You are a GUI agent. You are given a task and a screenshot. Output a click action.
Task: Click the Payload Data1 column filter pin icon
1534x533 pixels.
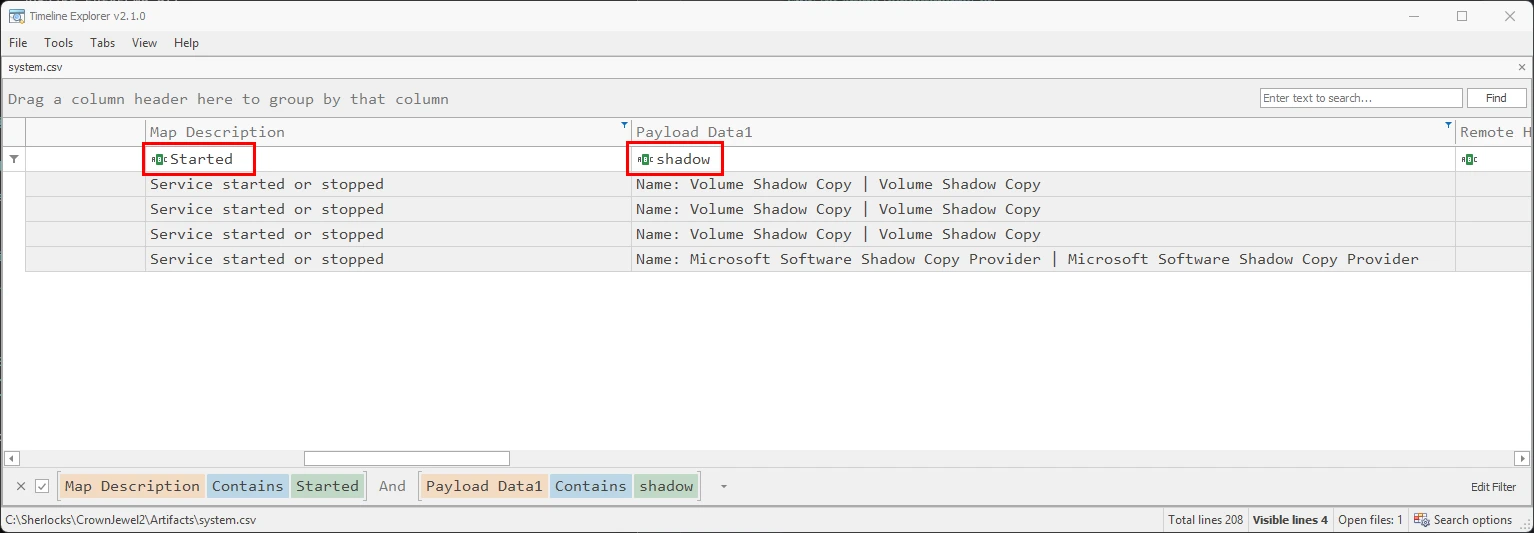[1448, 125]
